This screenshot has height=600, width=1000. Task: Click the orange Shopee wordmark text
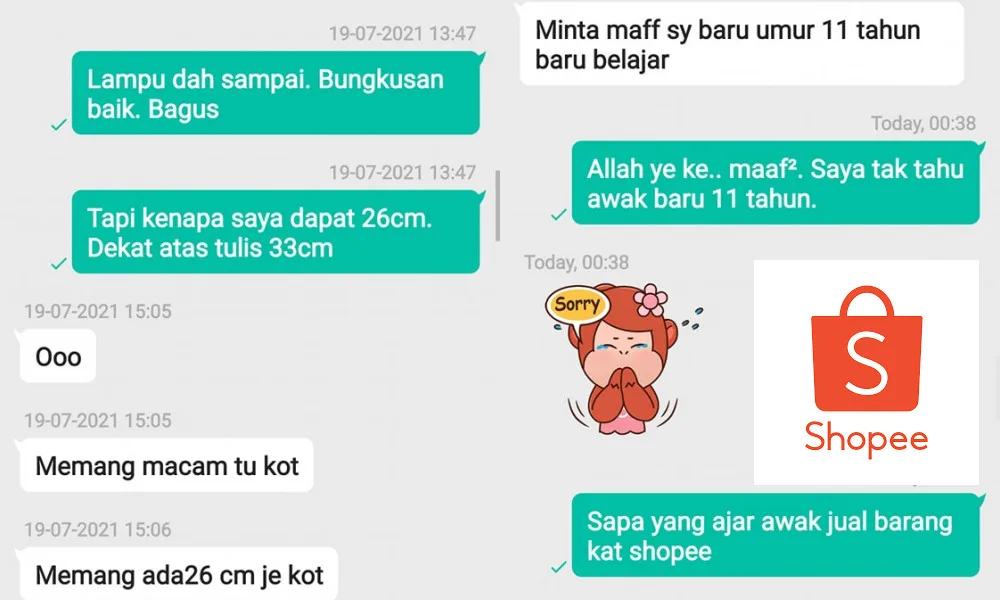pos(866,438)
